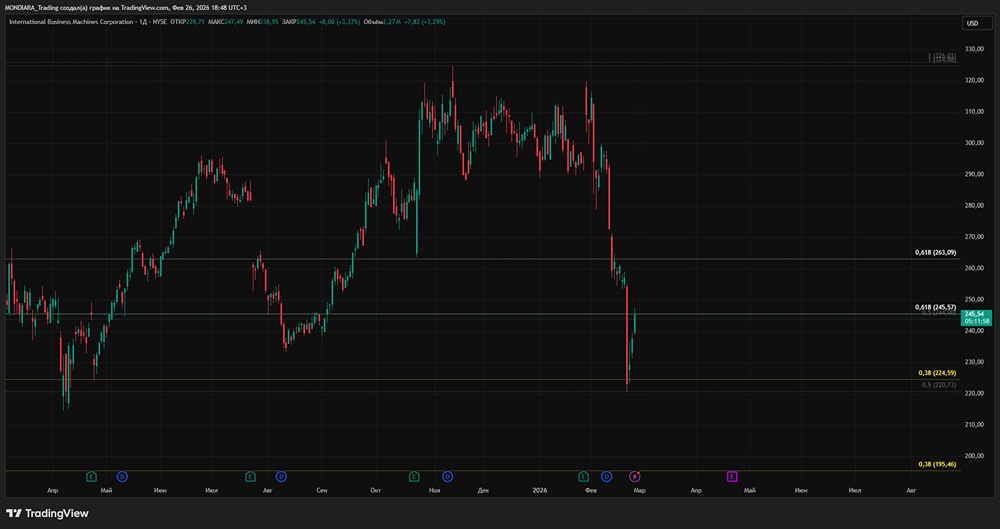Viewport: 1000px width, 529px height.
Task: Open the earnings marker left of Авг
Action: click(x=250, y=476)
